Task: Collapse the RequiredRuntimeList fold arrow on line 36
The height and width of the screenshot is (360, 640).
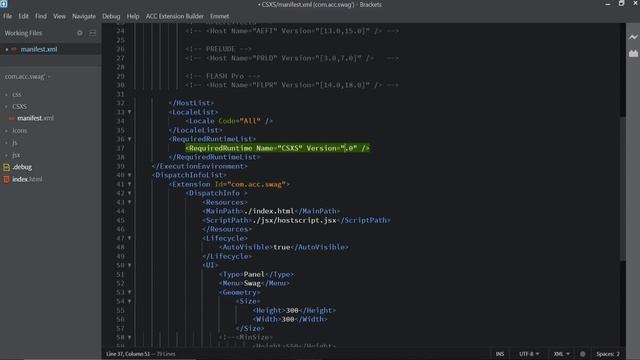Action: (x=129, y=139)
